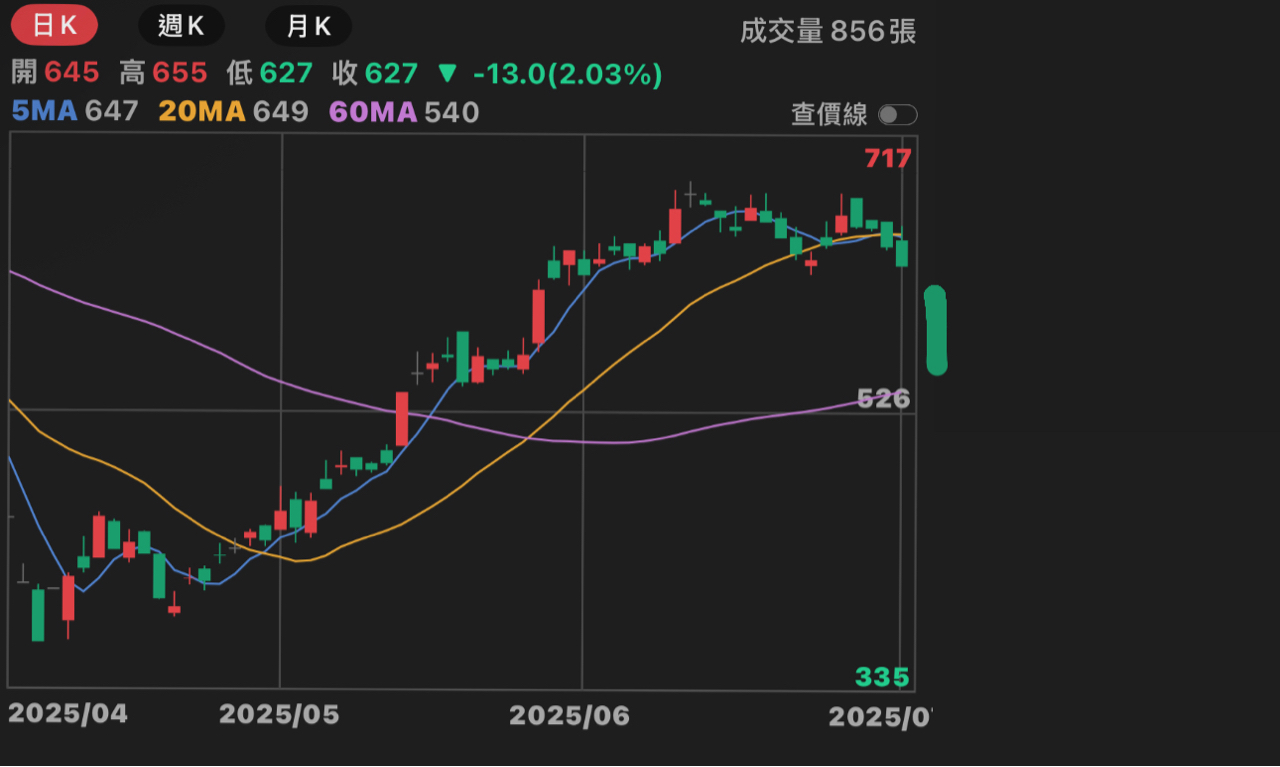Toggle the 查價線 switch
Viewport: 1280px width, 767px height.
click(897, 115)
